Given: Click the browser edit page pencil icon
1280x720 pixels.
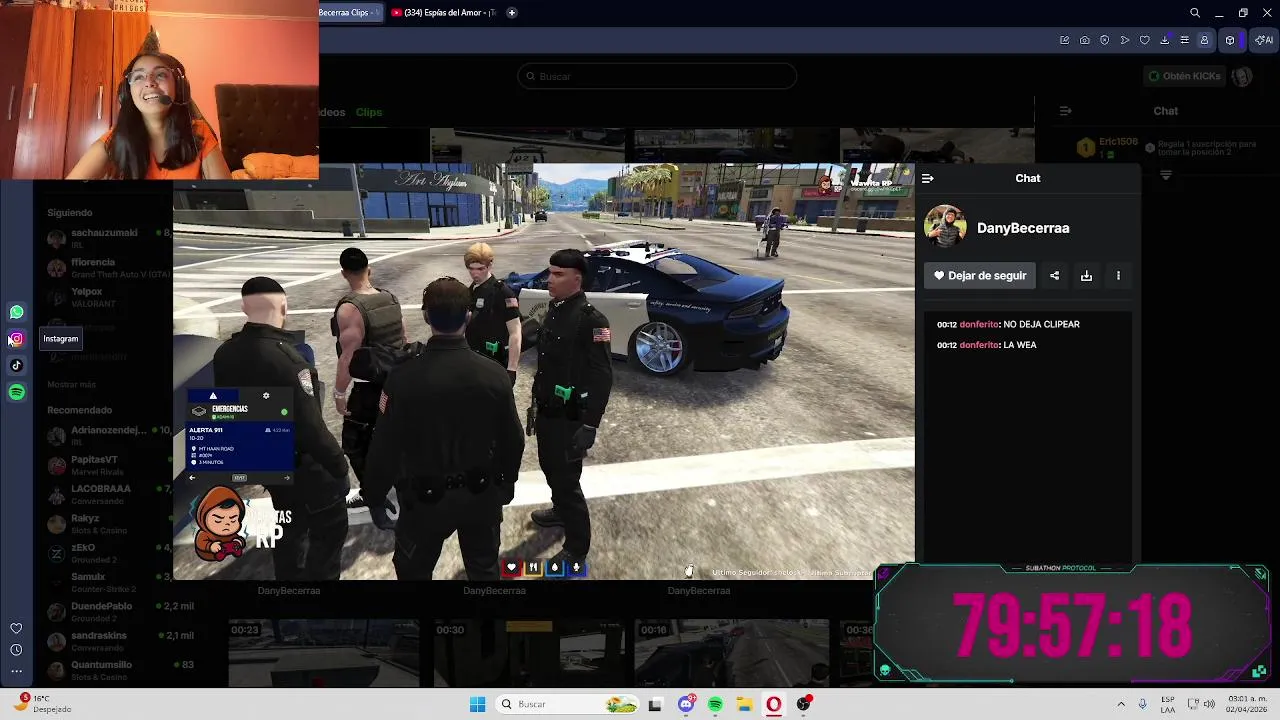Looking at the screenshot, I should point(1064,40).
